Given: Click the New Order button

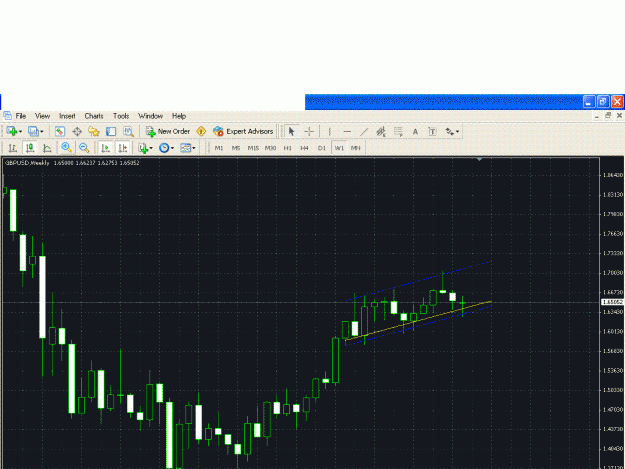Looking at the screenshot, I should 167,131.
